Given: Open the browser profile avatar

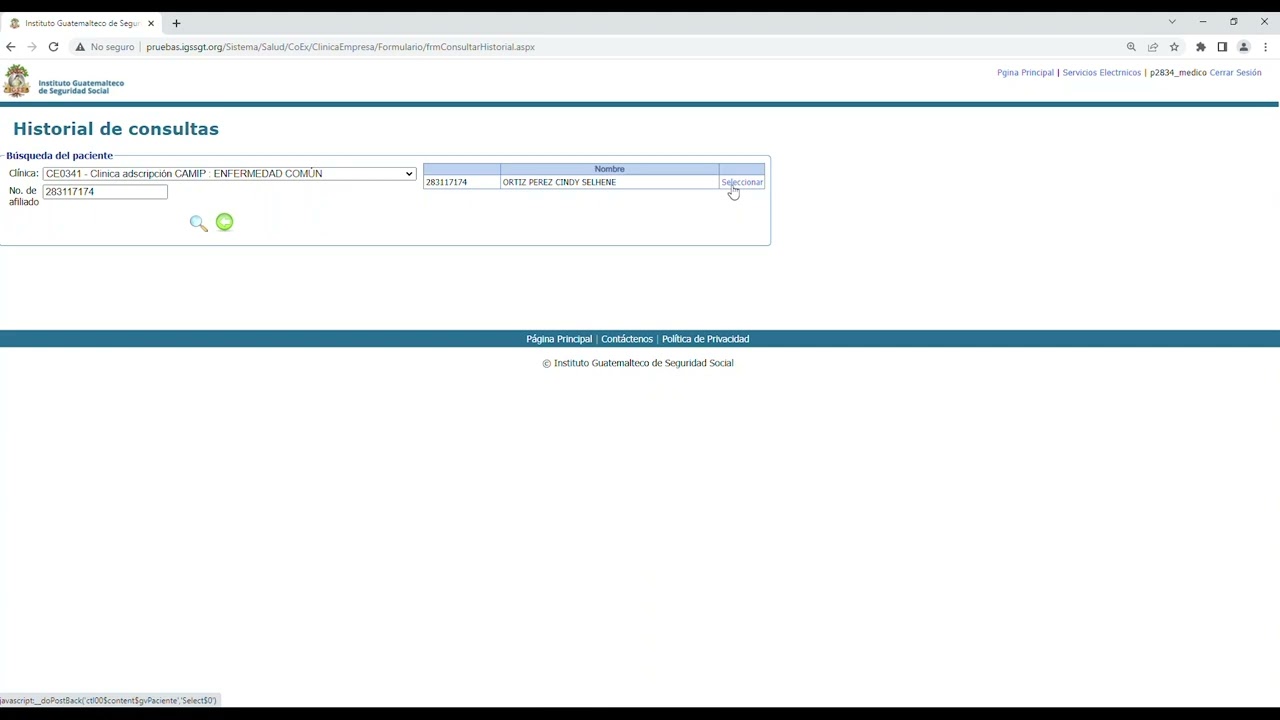Looking at the screenshot, I should (x=1244, y=47).
